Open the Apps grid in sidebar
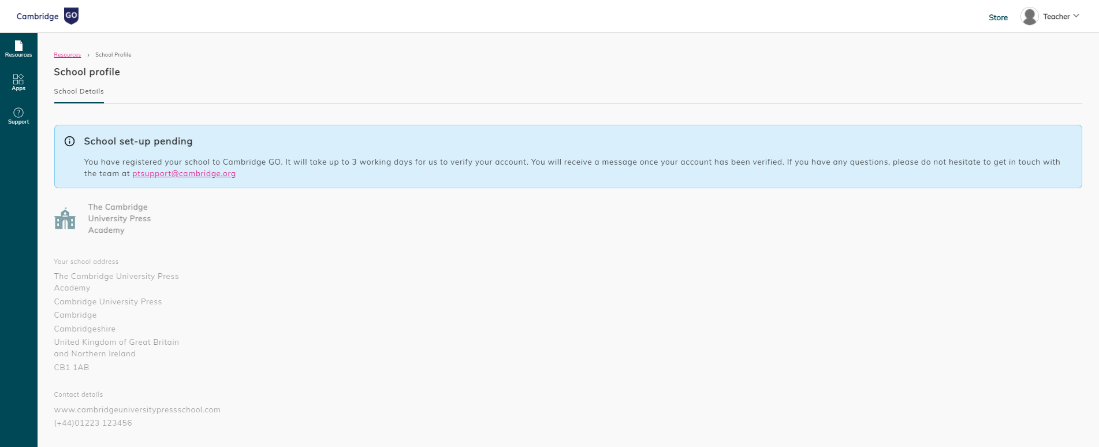The width and height of the screenshot is (1099, 447). tap(18, 81)
